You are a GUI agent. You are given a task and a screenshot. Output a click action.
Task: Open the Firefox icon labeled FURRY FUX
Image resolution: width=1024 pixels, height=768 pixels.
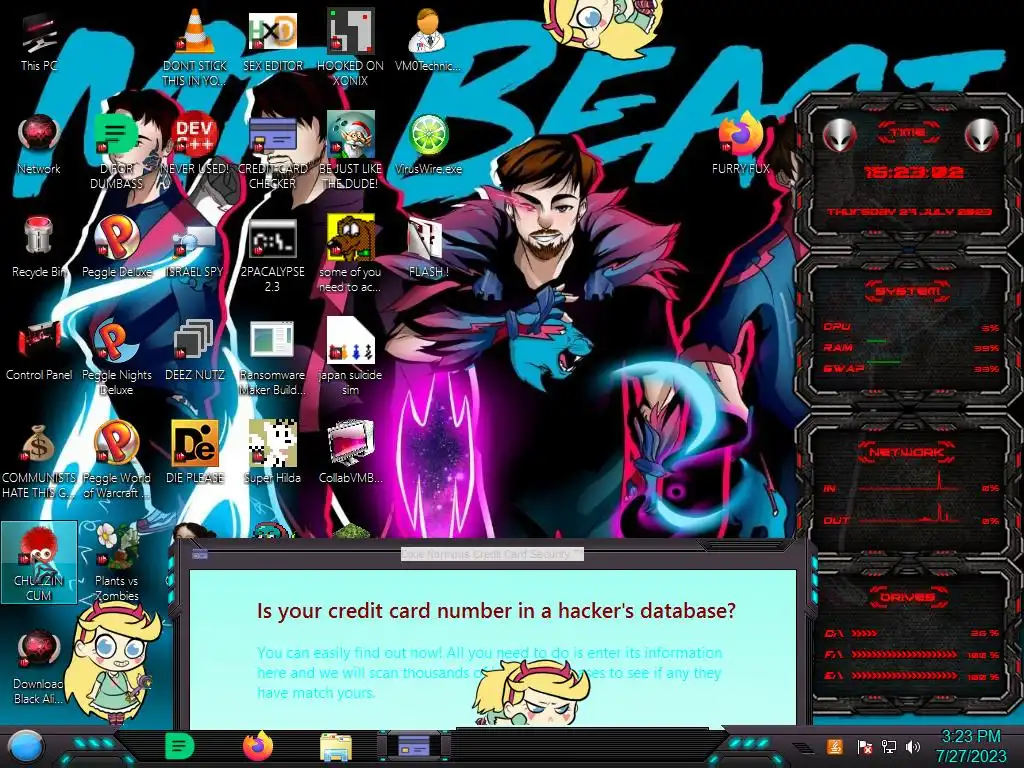[x=741, y=144]
